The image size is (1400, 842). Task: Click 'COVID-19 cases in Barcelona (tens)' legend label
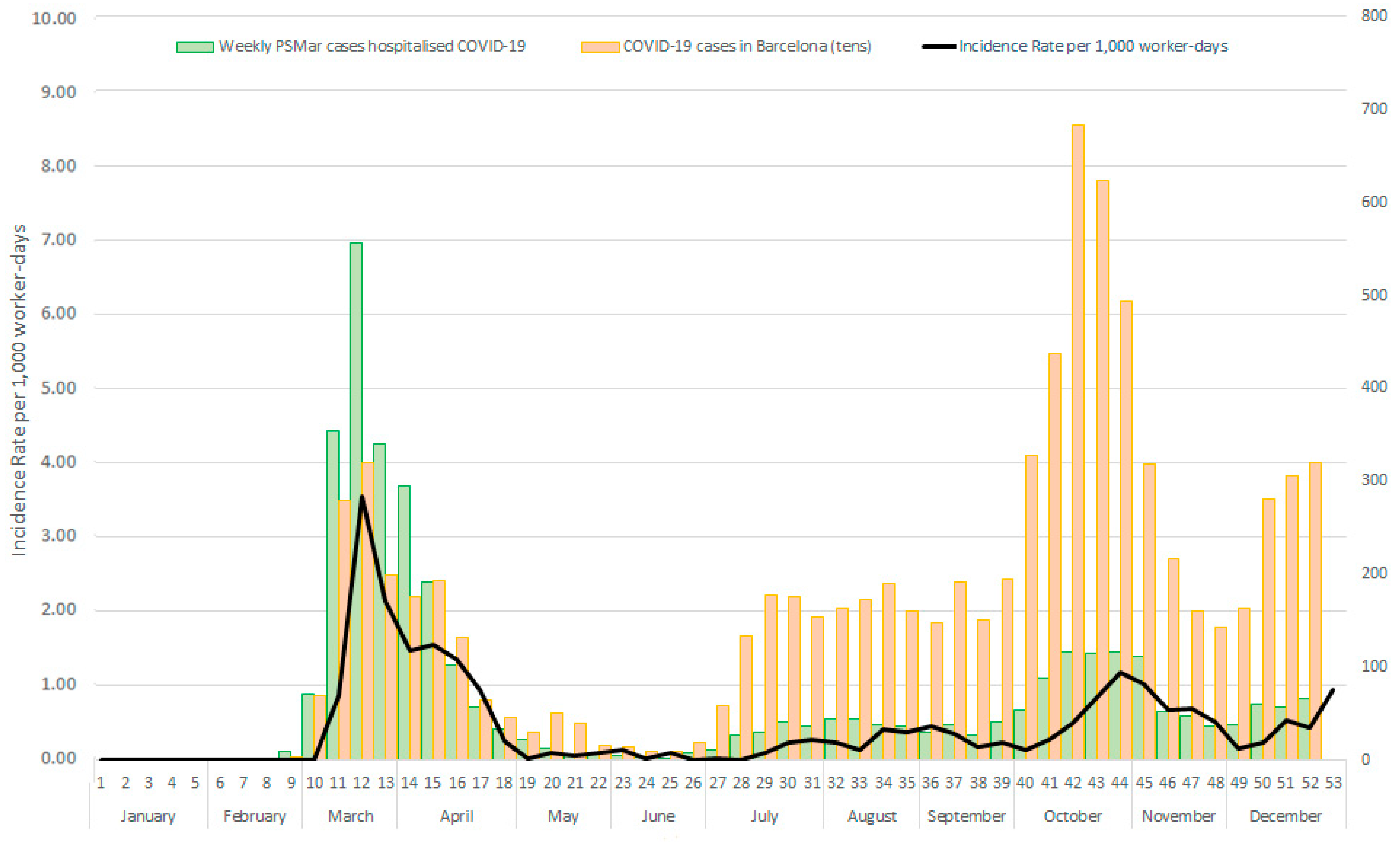click(747, 46)
